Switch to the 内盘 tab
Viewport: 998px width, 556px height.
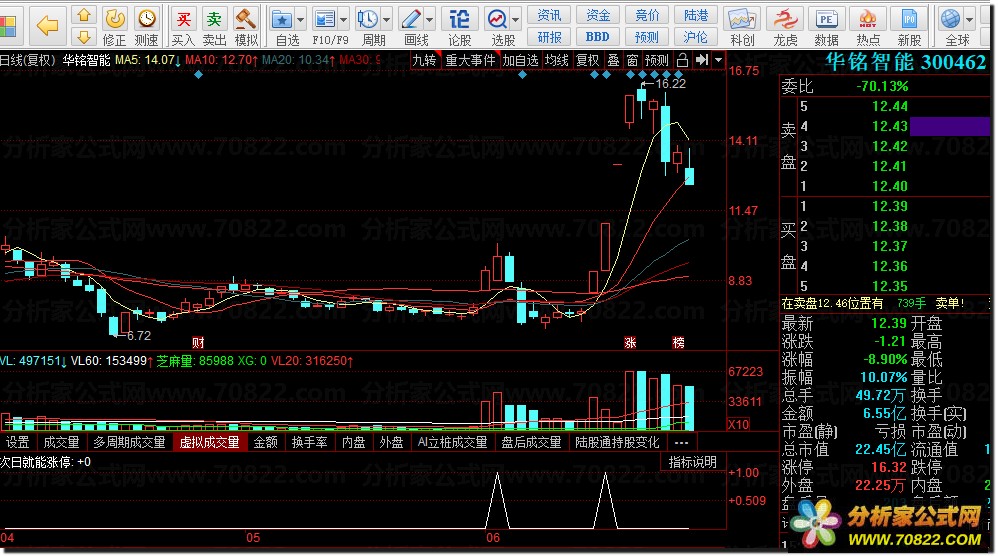point(353,442)
